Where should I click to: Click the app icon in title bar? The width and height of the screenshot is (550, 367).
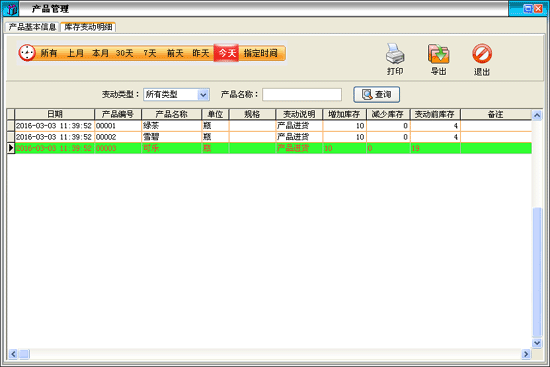pos(10,9)
